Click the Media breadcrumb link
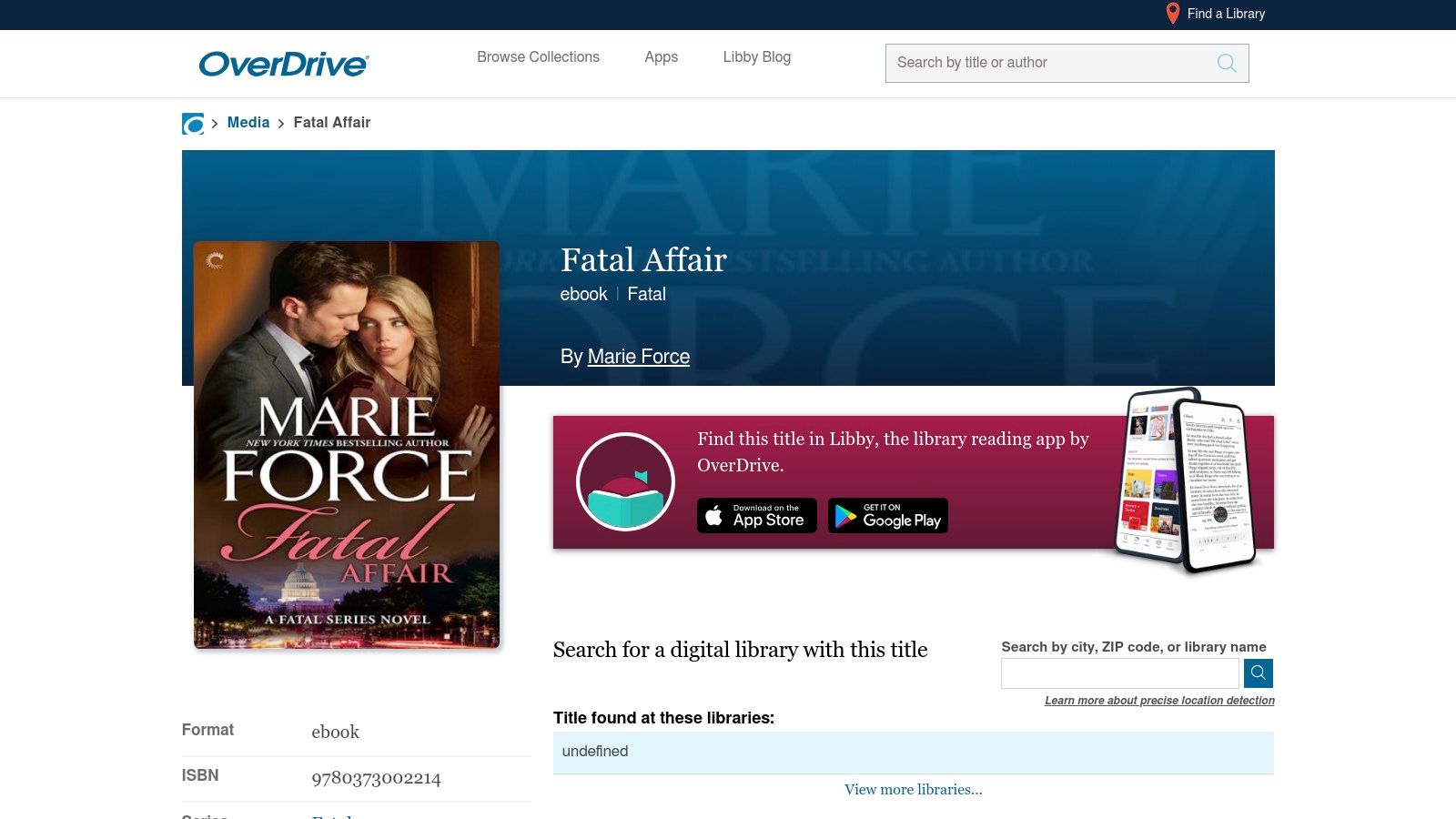1456x819 pixels. point(248,123)
